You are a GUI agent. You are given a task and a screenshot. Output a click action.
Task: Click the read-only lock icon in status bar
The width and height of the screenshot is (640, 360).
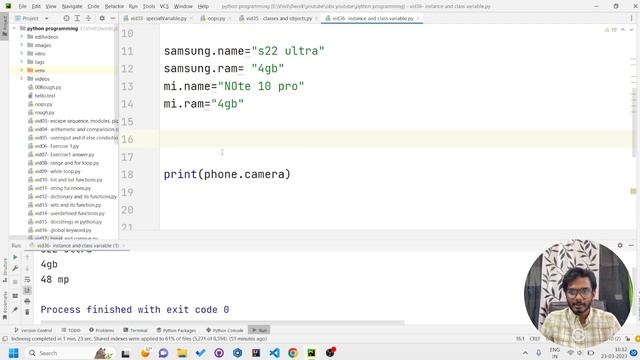pos(628,339)
